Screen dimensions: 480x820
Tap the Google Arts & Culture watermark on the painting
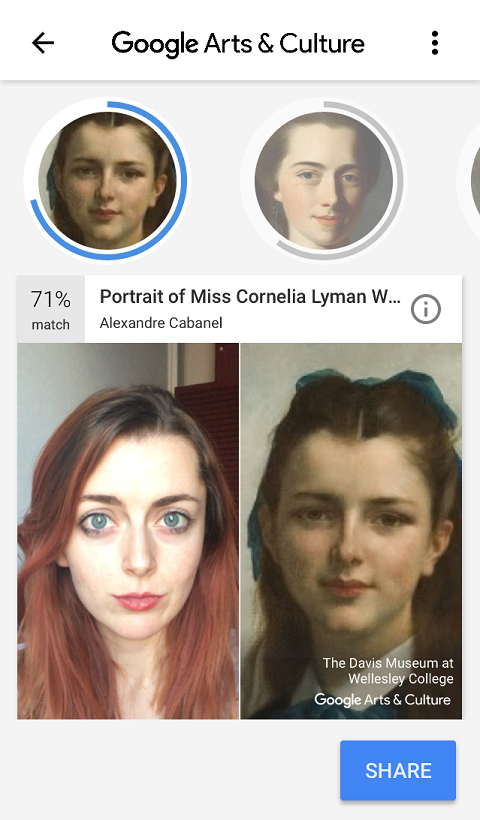click(x=382, y=700)
